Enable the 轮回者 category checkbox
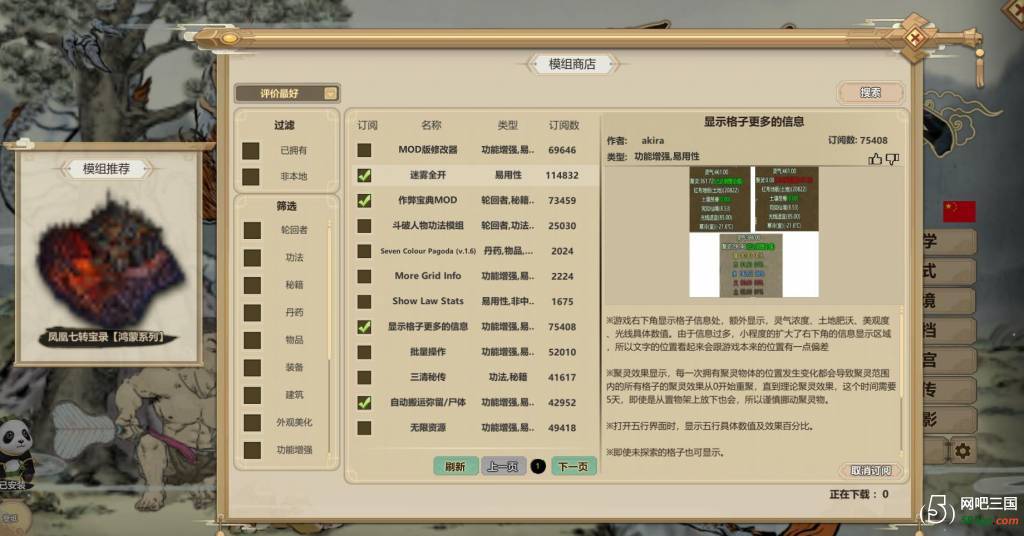This screenshot has width=1024, height=536. (252, 230)
